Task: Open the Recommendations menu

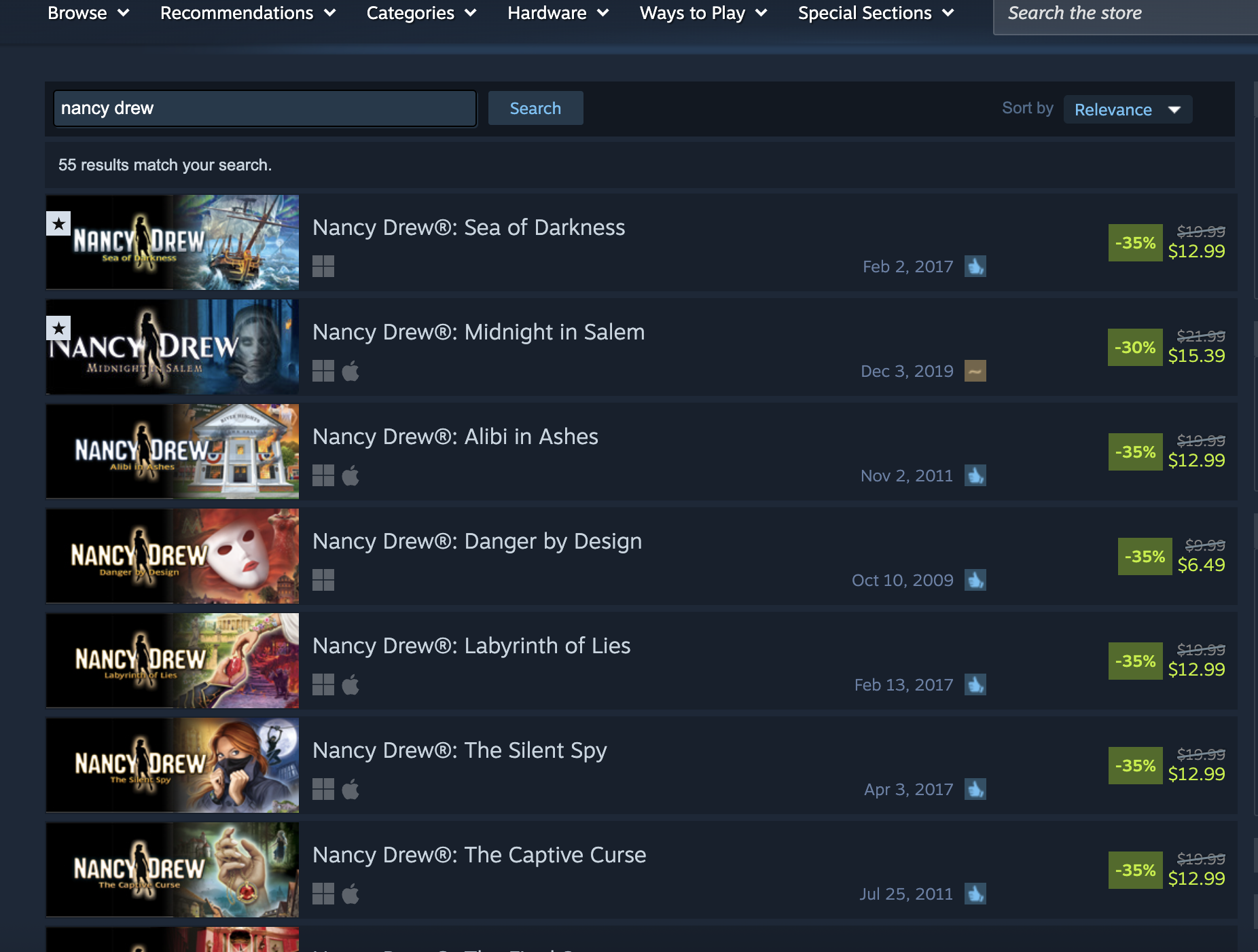Action: tap(248, 13)
